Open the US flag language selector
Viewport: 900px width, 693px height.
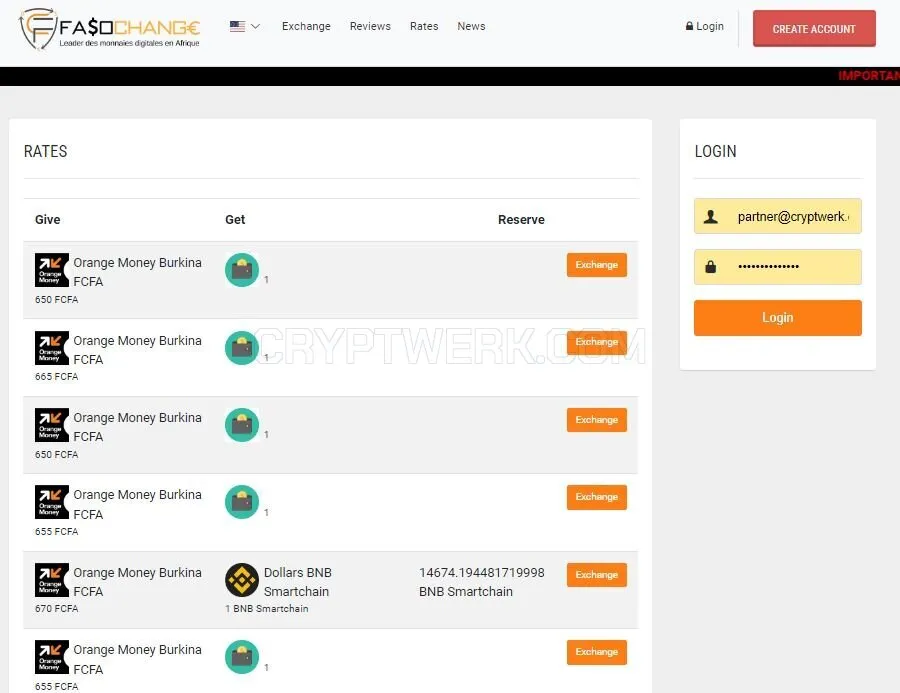coord(245,26)
